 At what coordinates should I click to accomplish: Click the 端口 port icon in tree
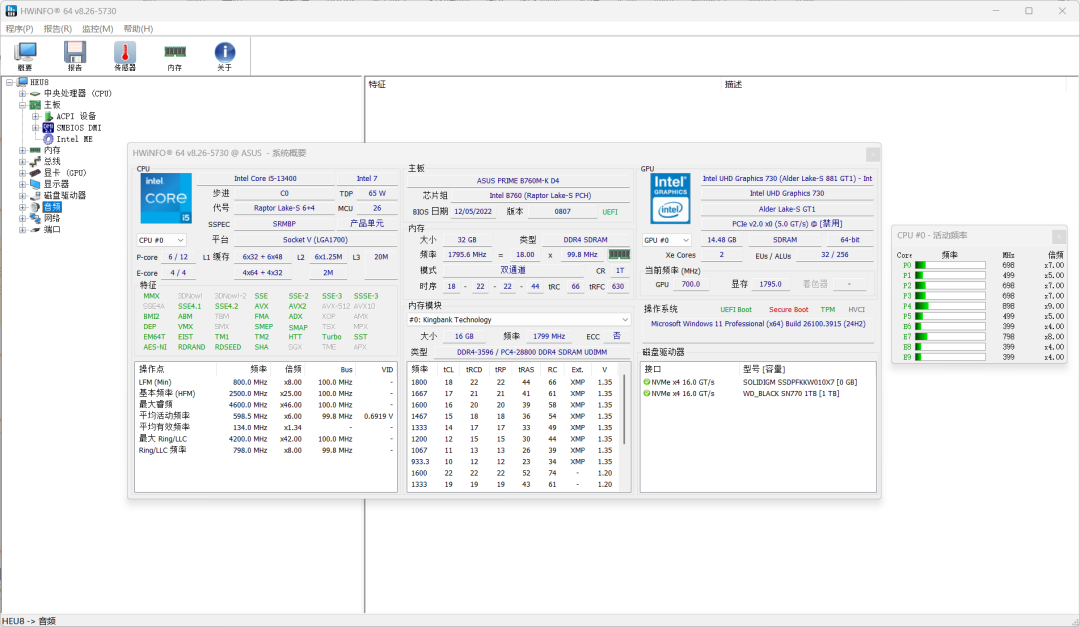35,229
